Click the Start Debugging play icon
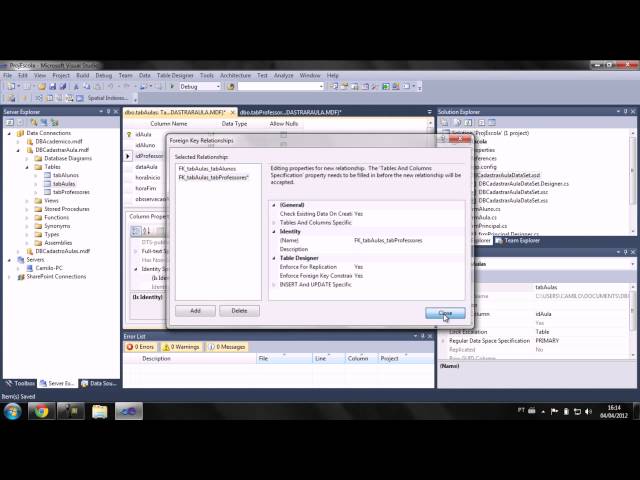Viewport: 640px width, 480px height. click(172, 87)
